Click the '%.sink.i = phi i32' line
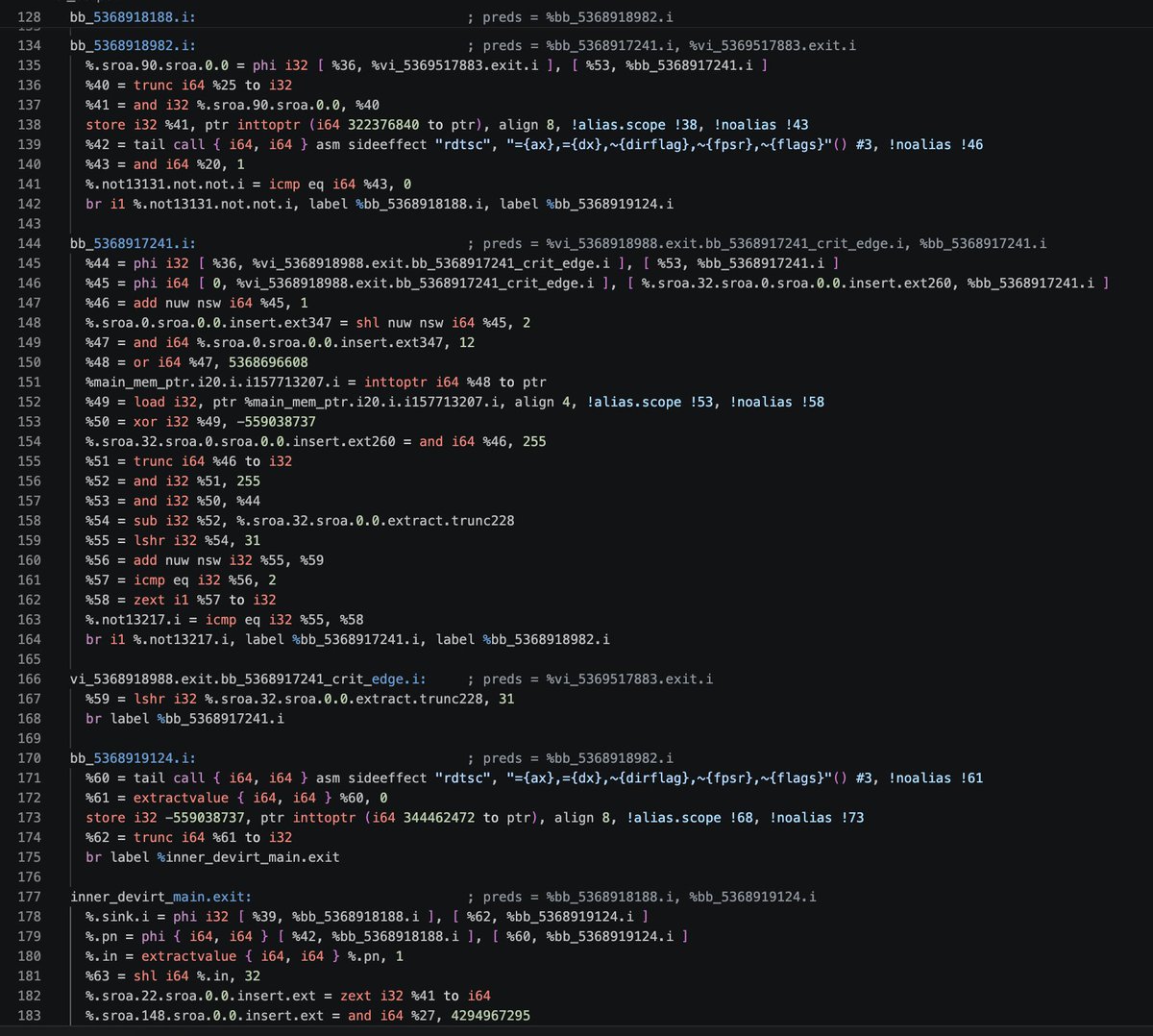Screen dimensions: 1153x1036 (367, 917)
